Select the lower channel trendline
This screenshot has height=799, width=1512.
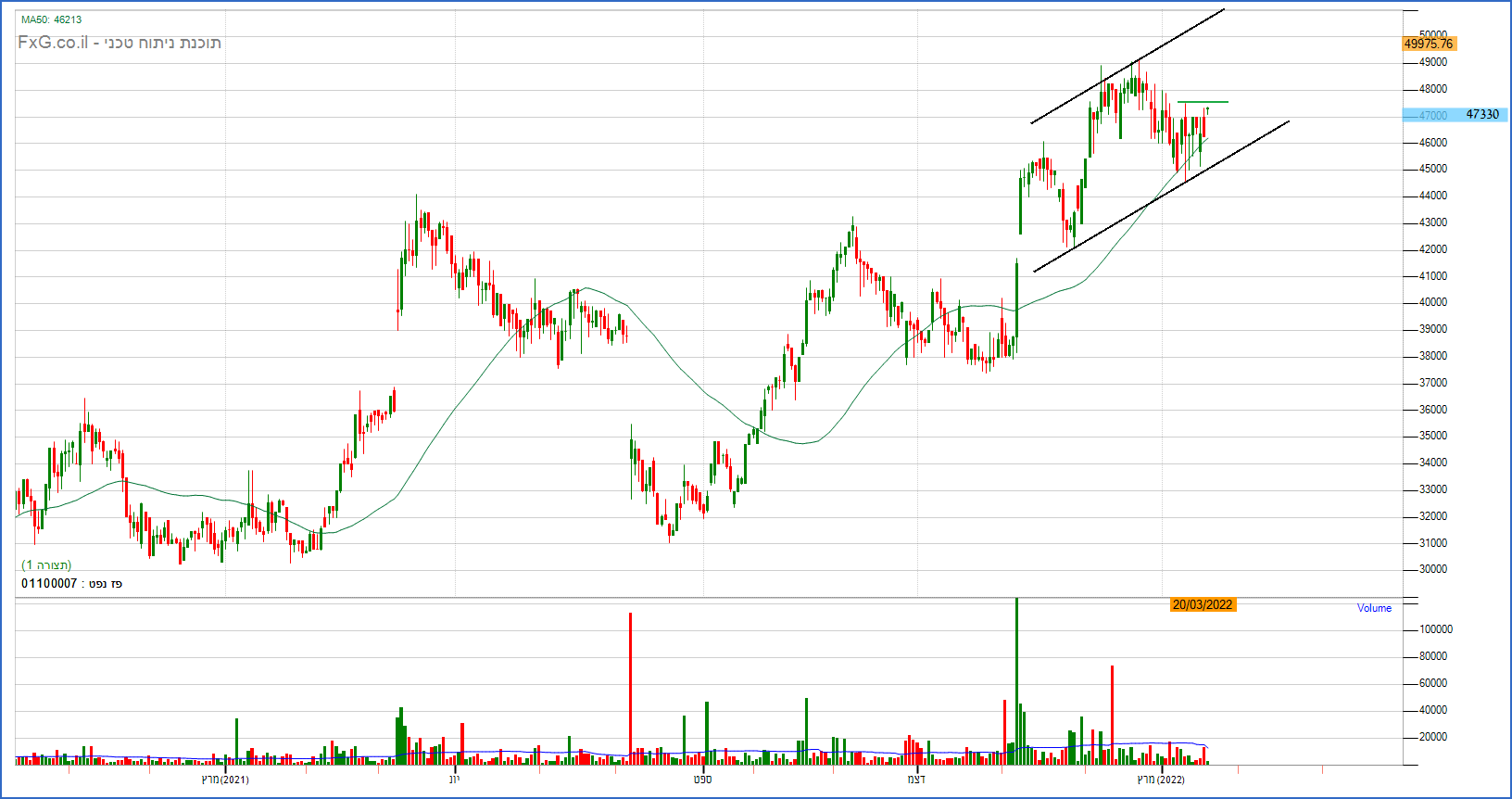pyautogui.click(x=1161, y=196)
